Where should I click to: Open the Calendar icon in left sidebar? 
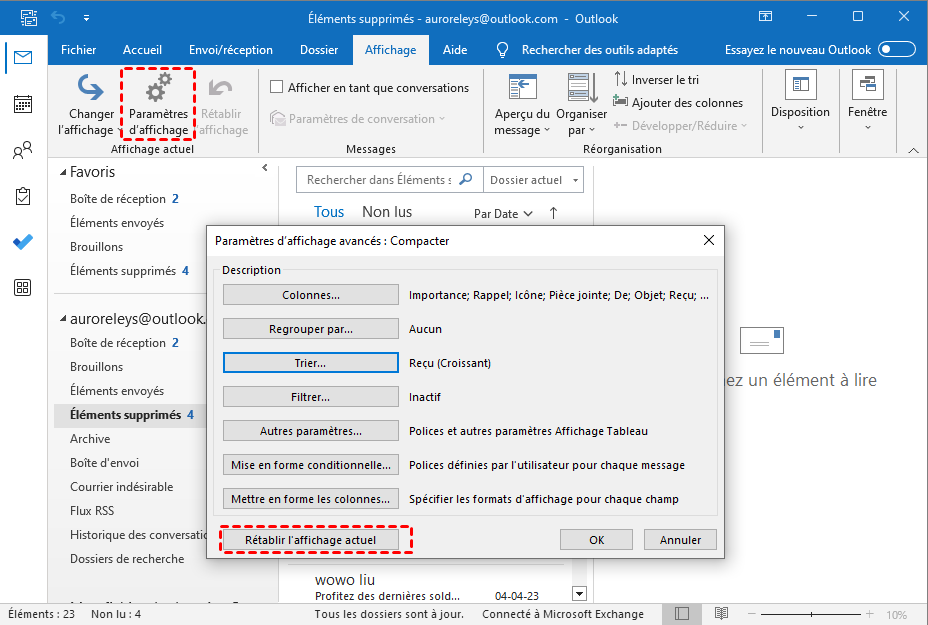[22, 104]
